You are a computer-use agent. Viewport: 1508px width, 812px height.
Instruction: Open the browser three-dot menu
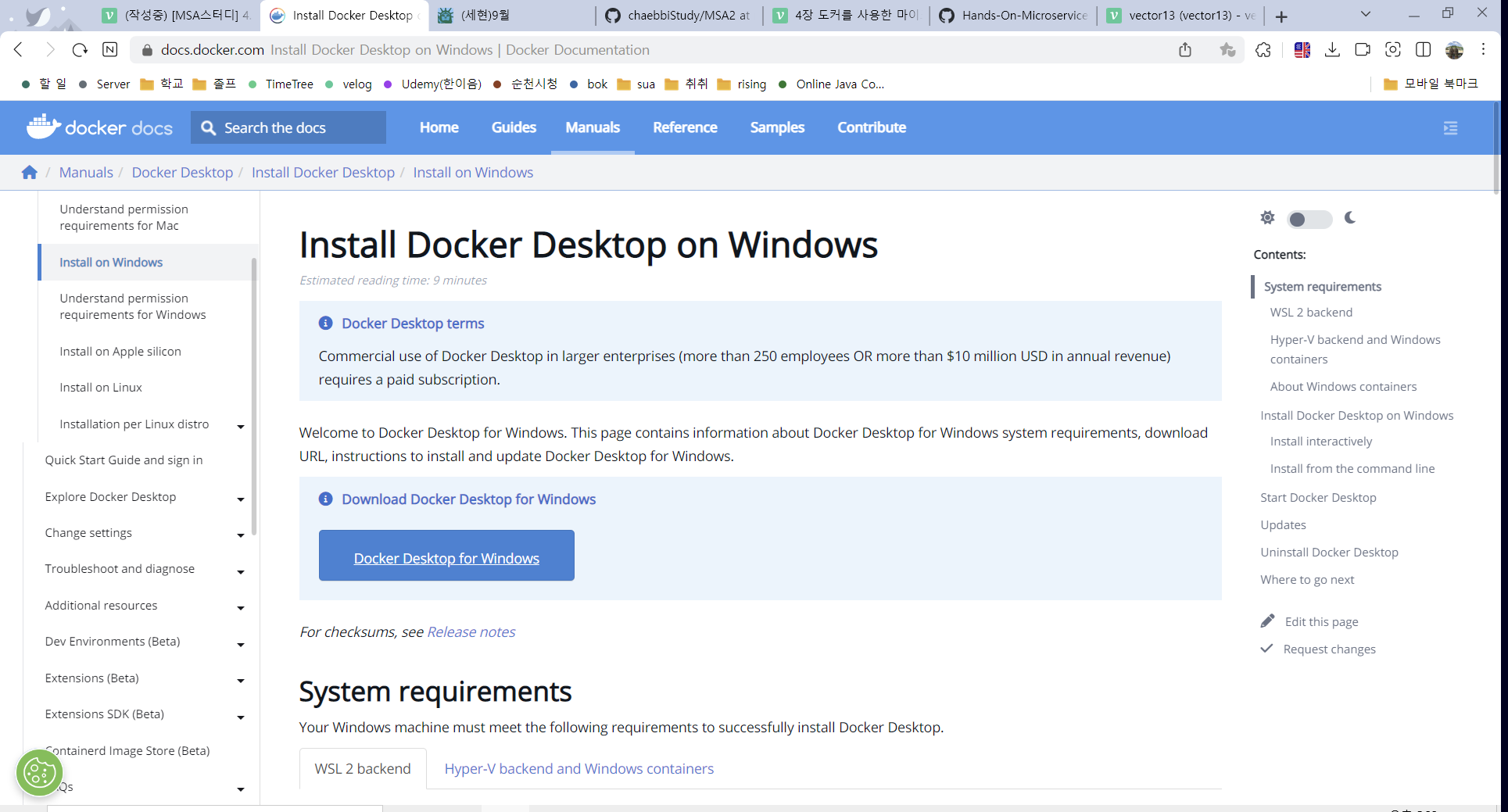(1484, 50)
